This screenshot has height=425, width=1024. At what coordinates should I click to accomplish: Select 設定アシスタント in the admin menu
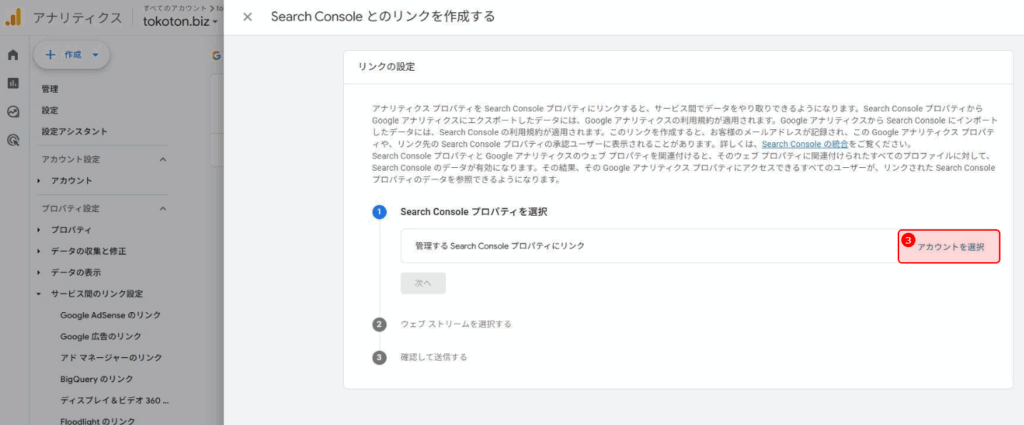click(x=74, y=131)
